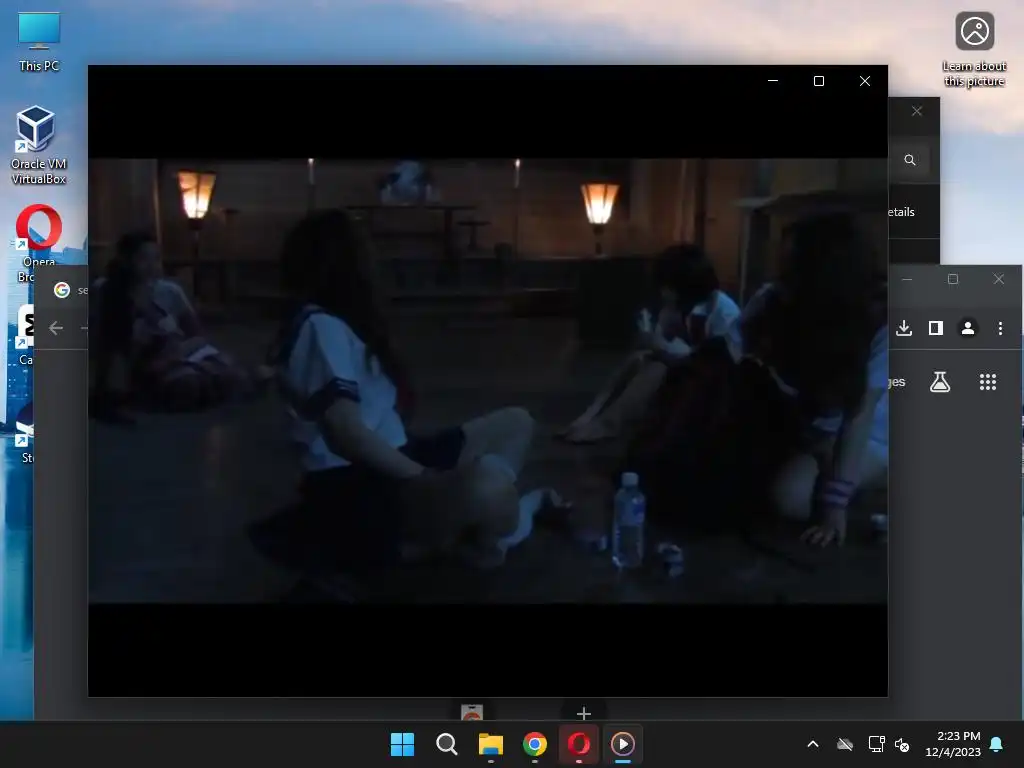Close the Chrome window

(999, 279)
